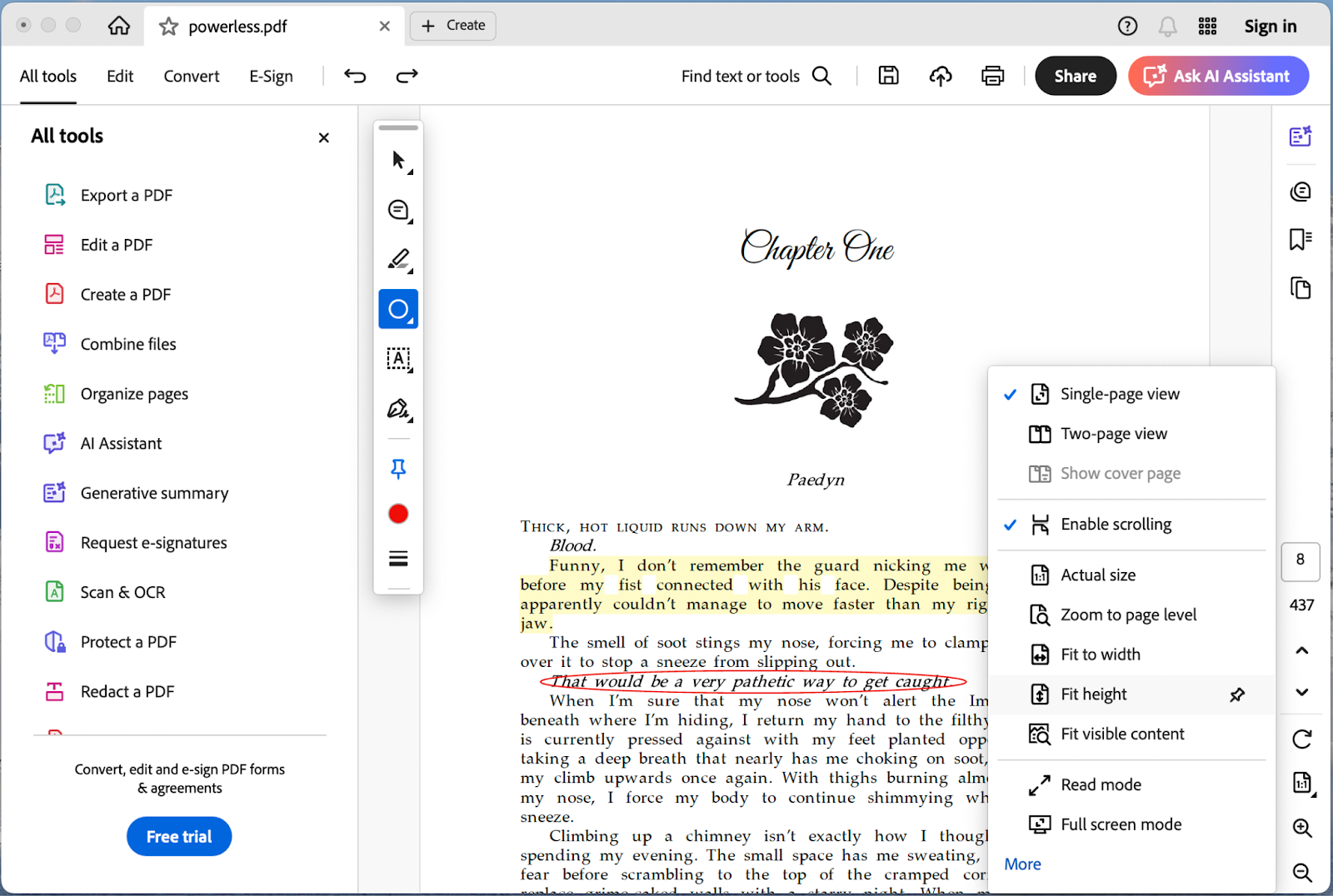Open the red color swatch picker
Image resolution: width=1333 pixels, height=896 pixels.
[x=398, y=514]
